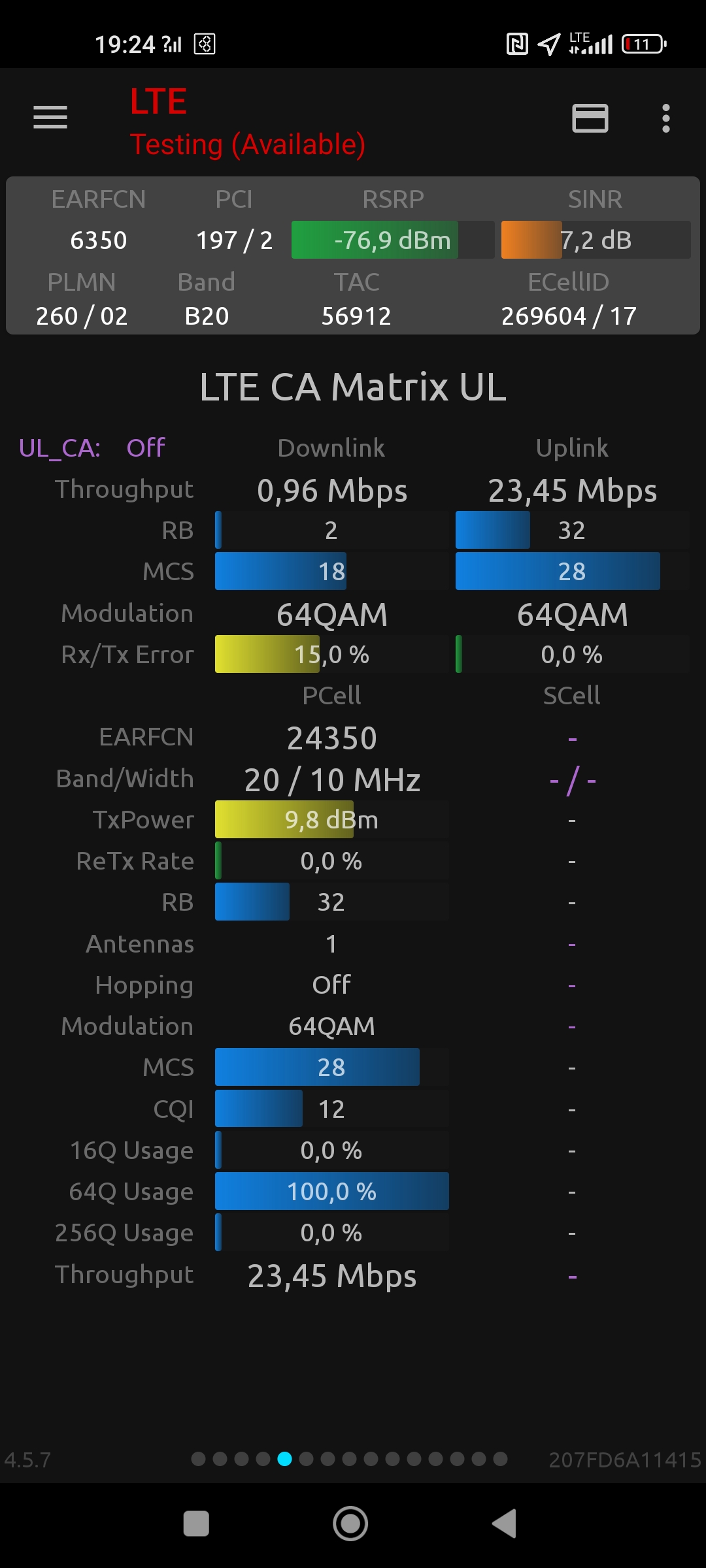Screen dimensions: 706x1568
Task: Select the highlighted active page dot
Action: [285, 1459]
